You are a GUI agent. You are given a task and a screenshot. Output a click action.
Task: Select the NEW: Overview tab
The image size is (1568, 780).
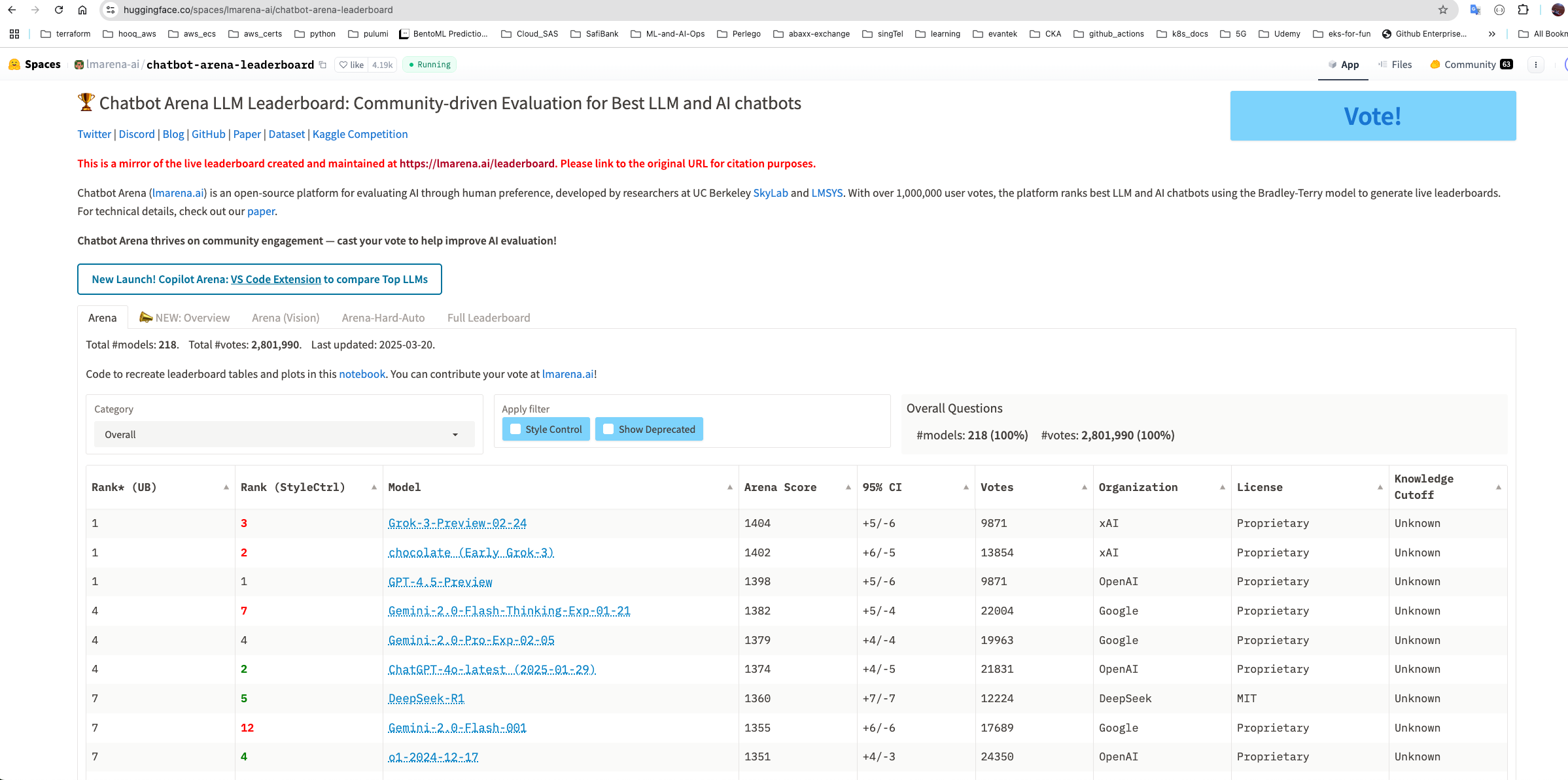184,318
